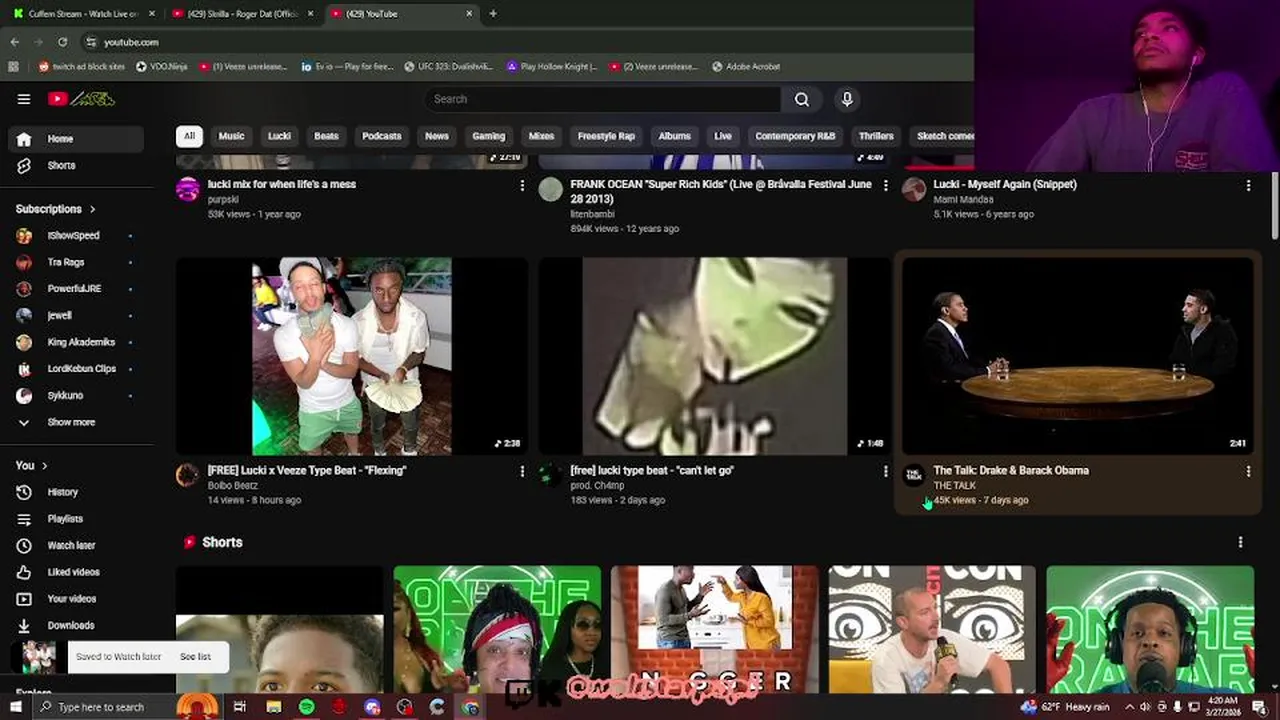Viewport: 1280px width, 720px height.
Task: Play the Lucki x Veeze Flexing thumbnail
Action: [351, 356]
